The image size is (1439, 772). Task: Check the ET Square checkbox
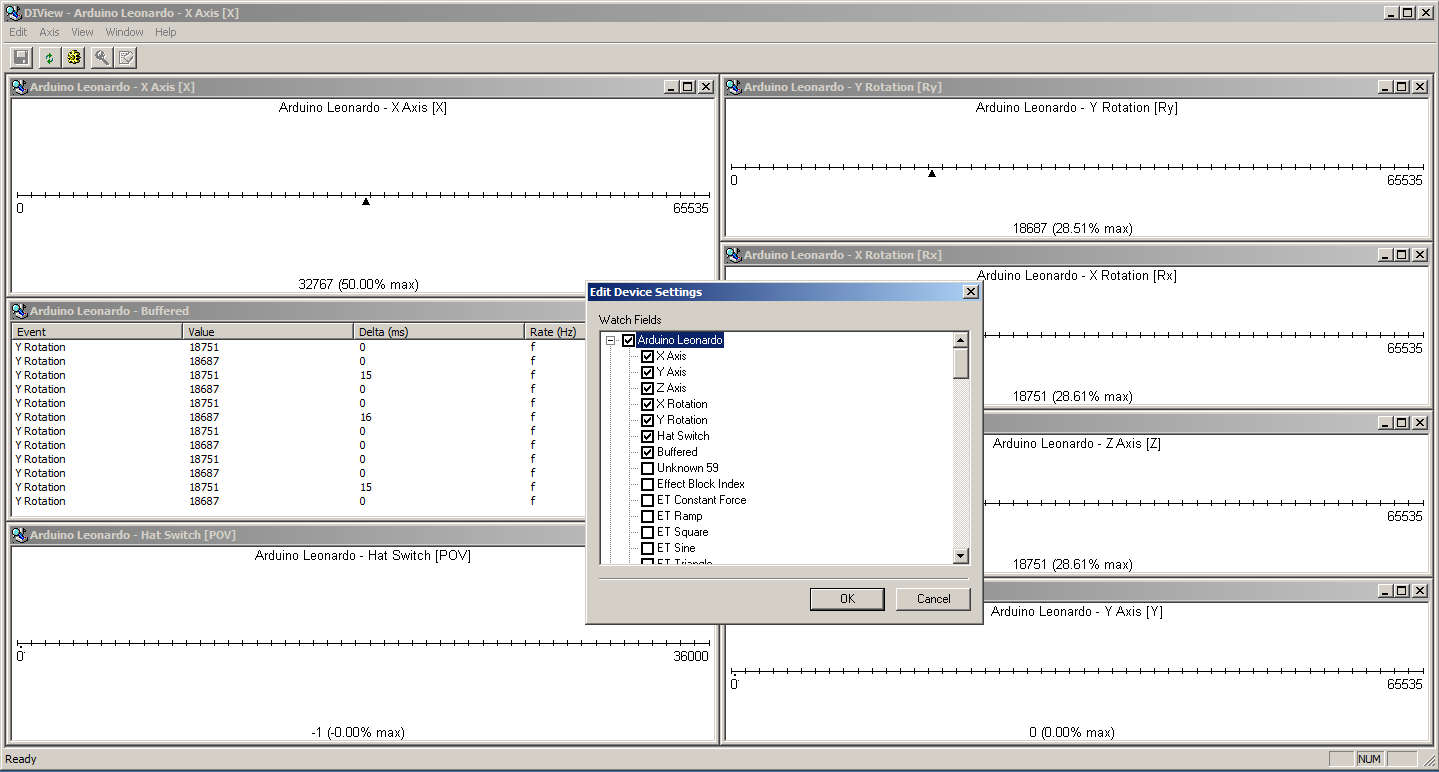(647, 532)
